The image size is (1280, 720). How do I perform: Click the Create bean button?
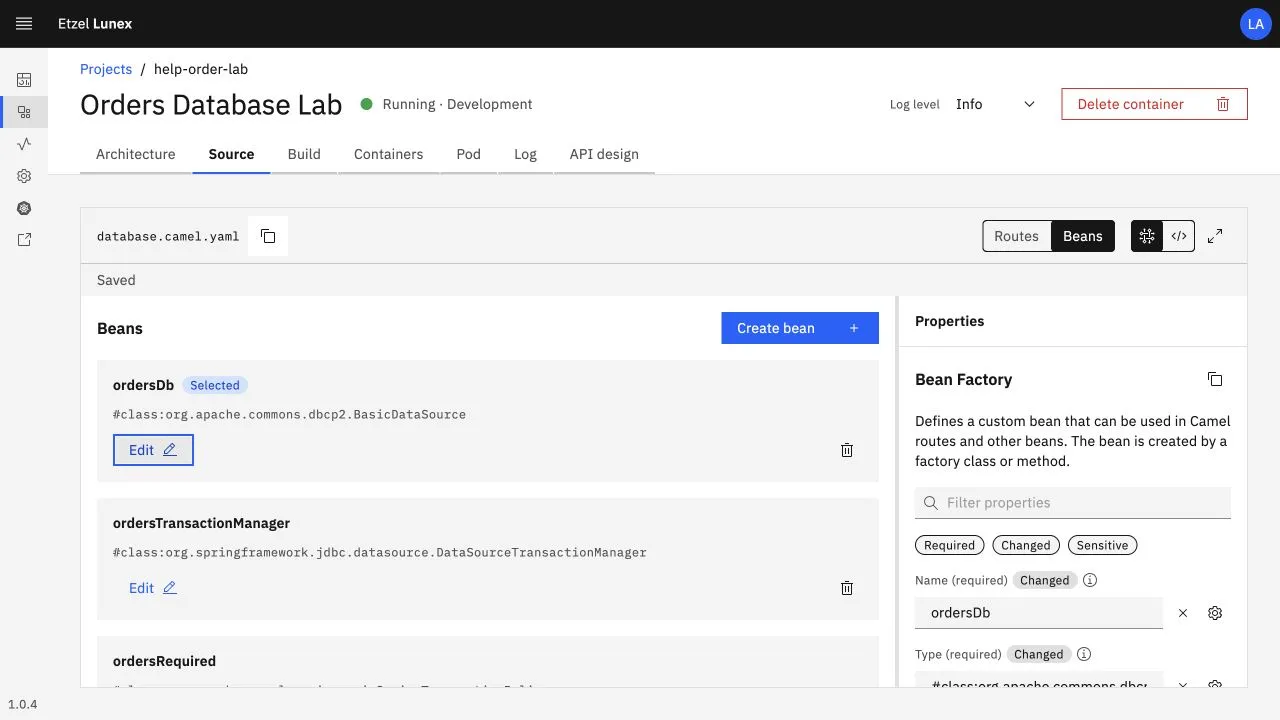(800, 328)
